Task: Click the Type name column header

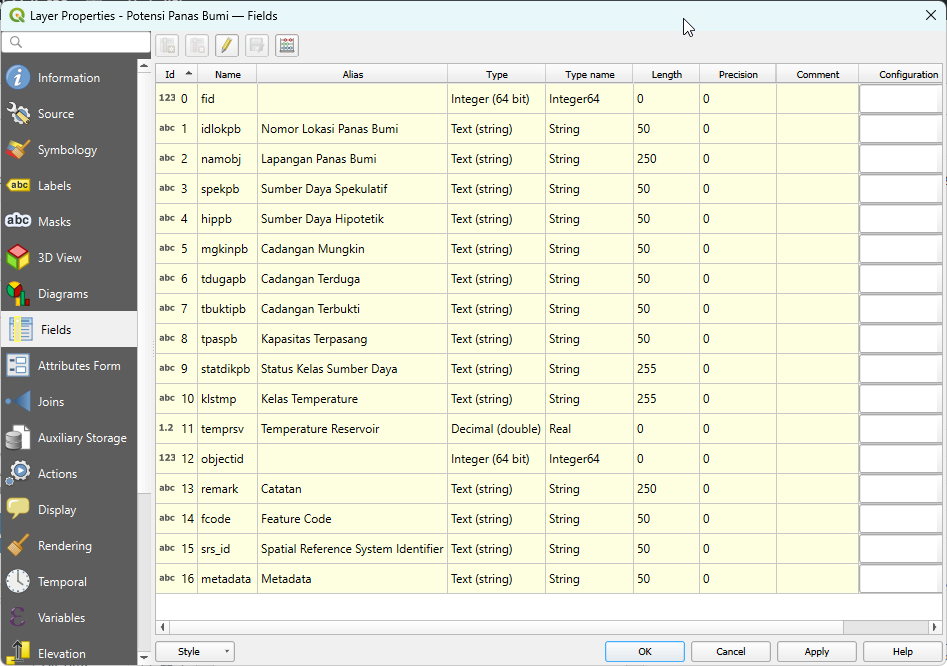Action: [x=589, y=74]
